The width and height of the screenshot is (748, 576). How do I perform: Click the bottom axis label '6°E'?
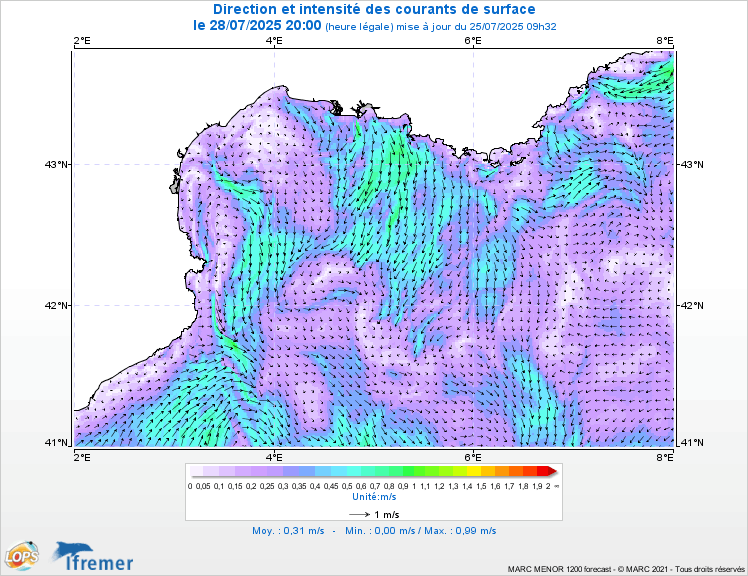point(473,458)
